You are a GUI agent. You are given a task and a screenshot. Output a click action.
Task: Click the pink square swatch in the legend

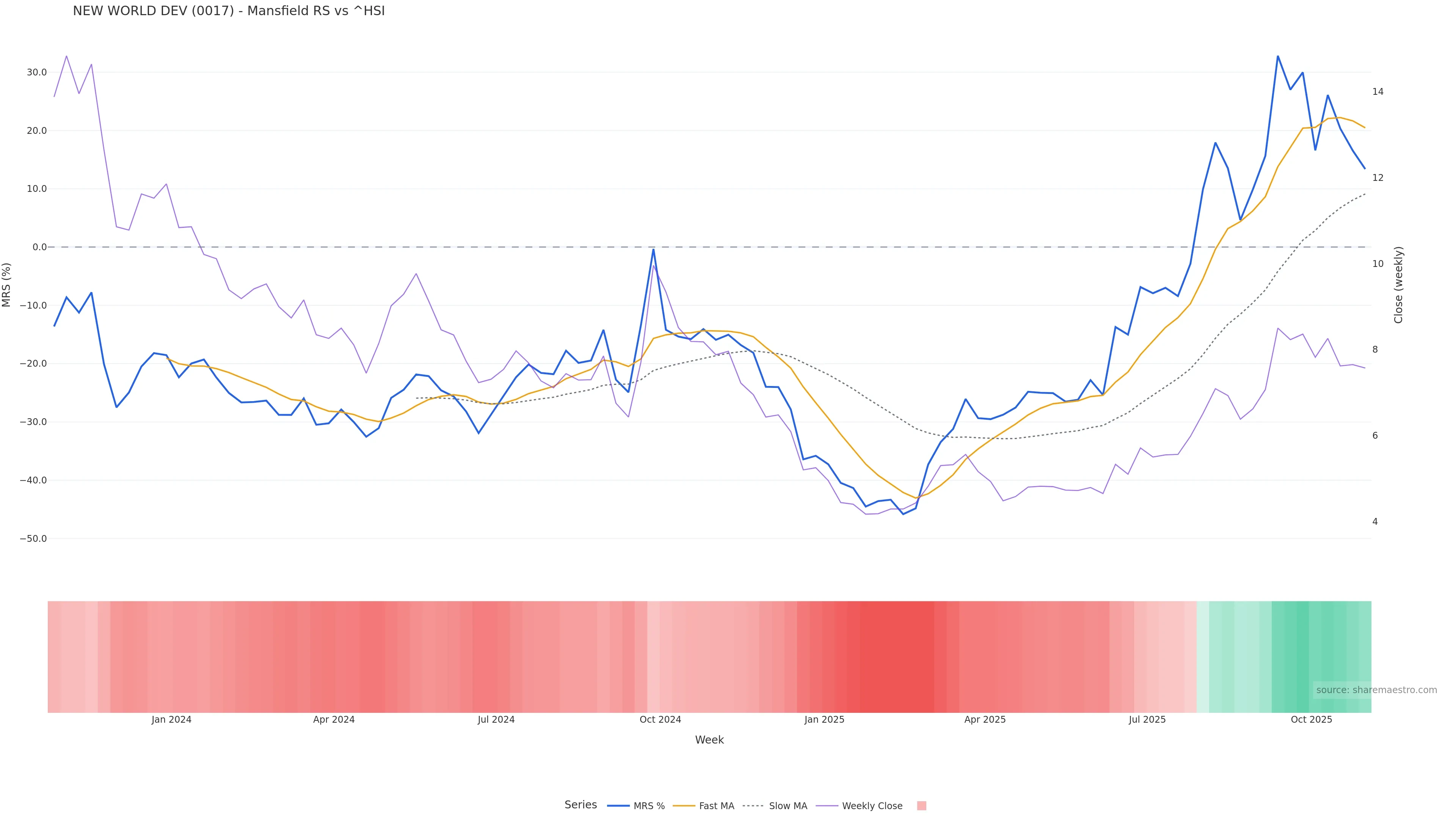coord(921,806)
